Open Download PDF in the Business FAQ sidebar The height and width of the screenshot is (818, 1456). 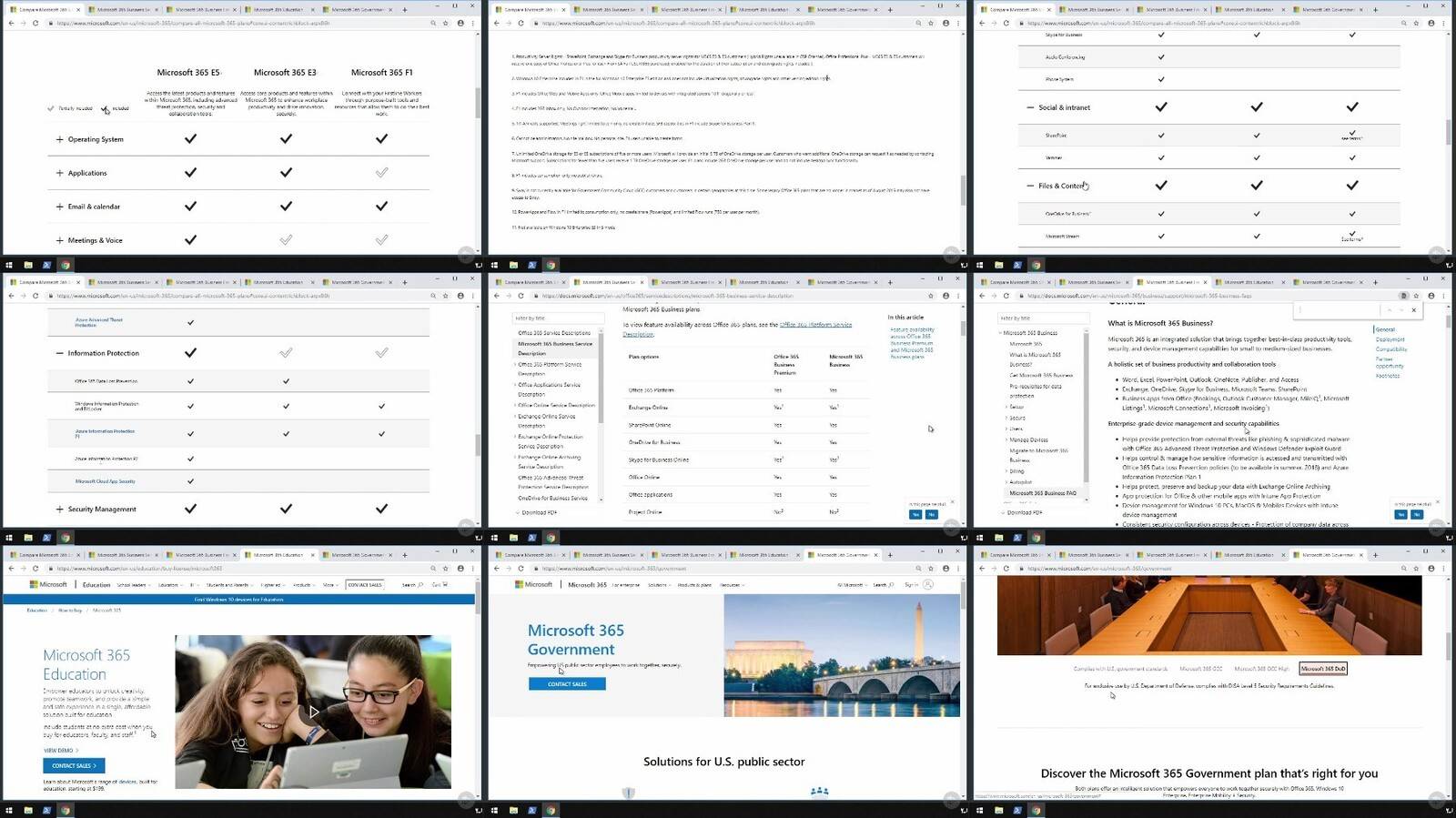pyautogui.click(x=1025, y=512)
